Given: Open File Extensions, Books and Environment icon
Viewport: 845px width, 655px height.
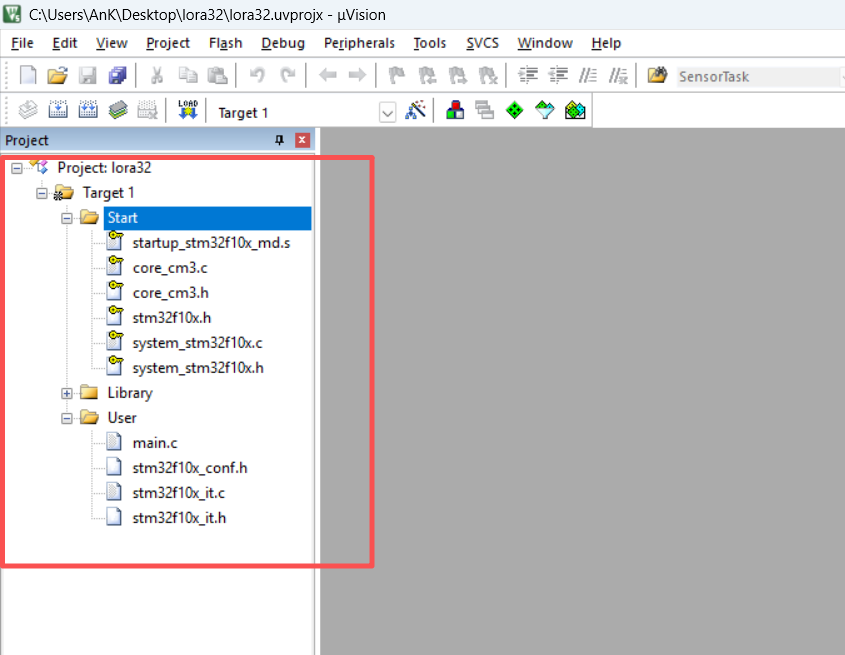Looking at the screenshot, I should [455, 111].
